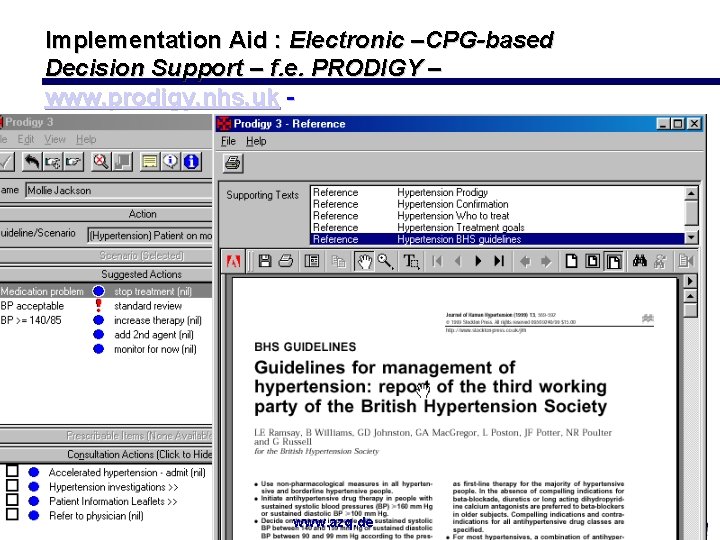The width and height of the screenshot is (720, 540).
Task: Select the monitor for now blue circle
Action: click(x=99, y=349)
